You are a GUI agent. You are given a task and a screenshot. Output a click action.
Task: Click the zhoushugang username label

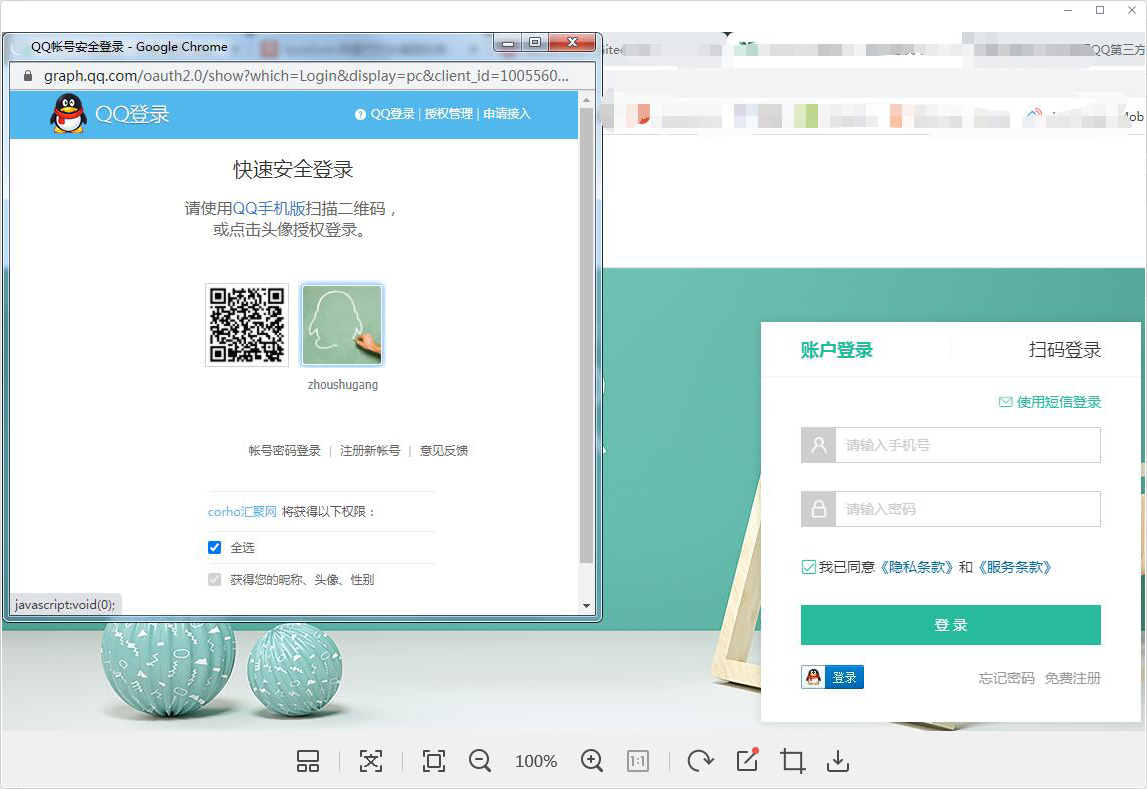click(x=342, y=385)
